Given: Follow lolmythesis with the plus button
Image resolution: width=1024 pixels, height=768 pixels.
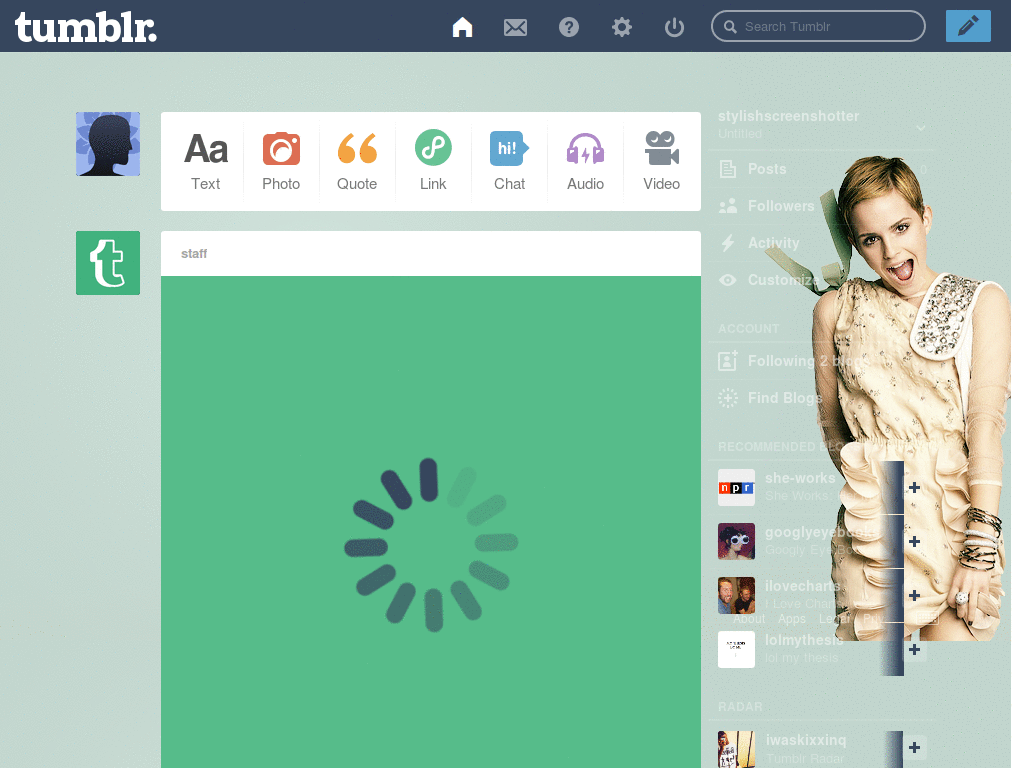Looking at the screenshot, I should tap(914, 649).
